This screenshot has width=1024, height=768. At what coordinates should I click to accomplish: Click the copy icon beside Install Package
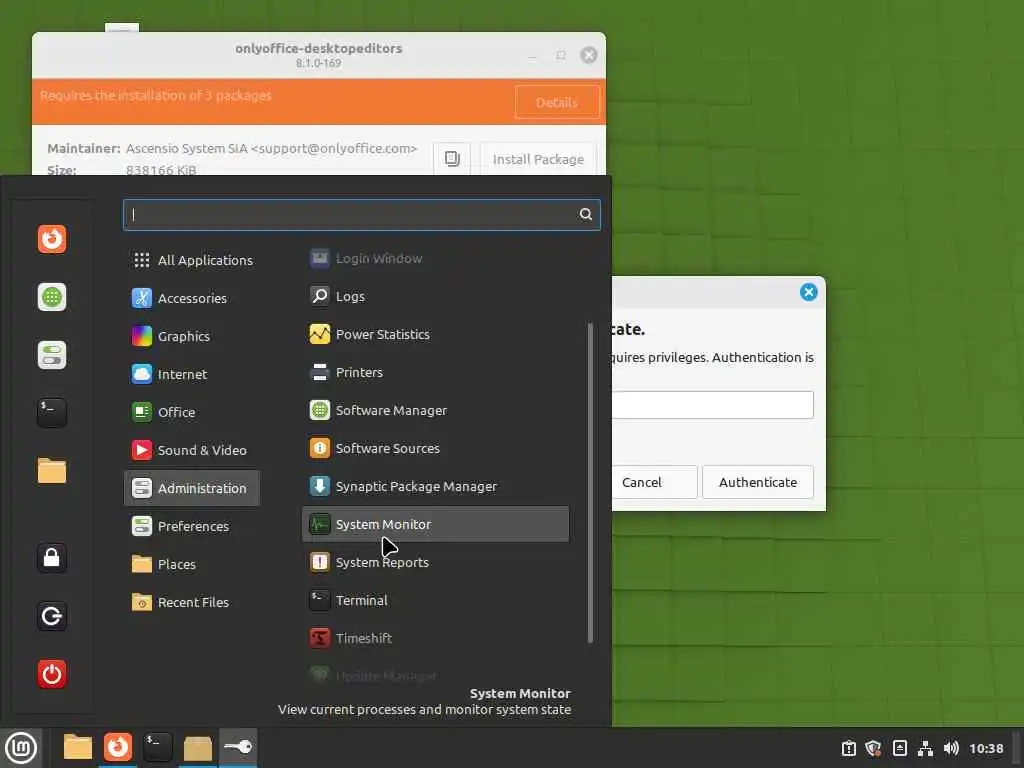click(452, 159)
